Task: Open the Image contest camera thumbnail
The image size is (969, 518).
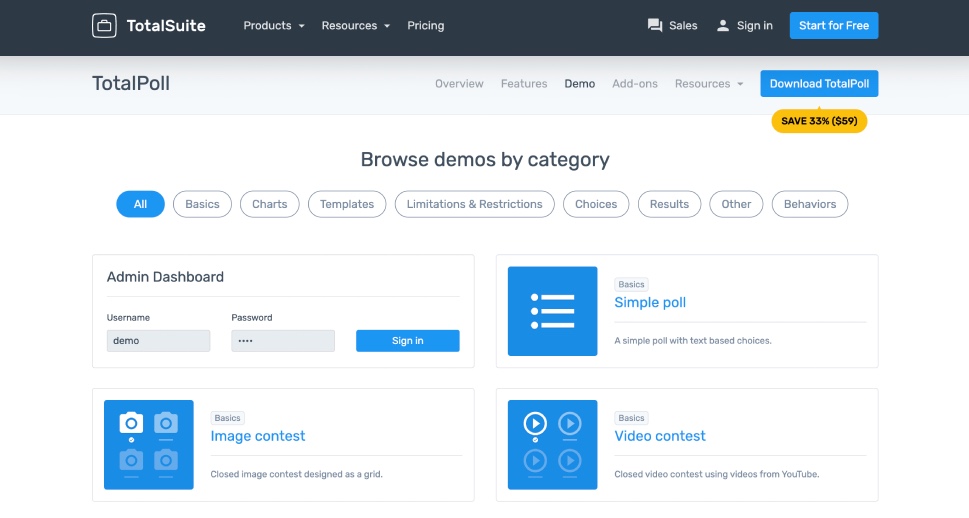Action: click(148, 445)
